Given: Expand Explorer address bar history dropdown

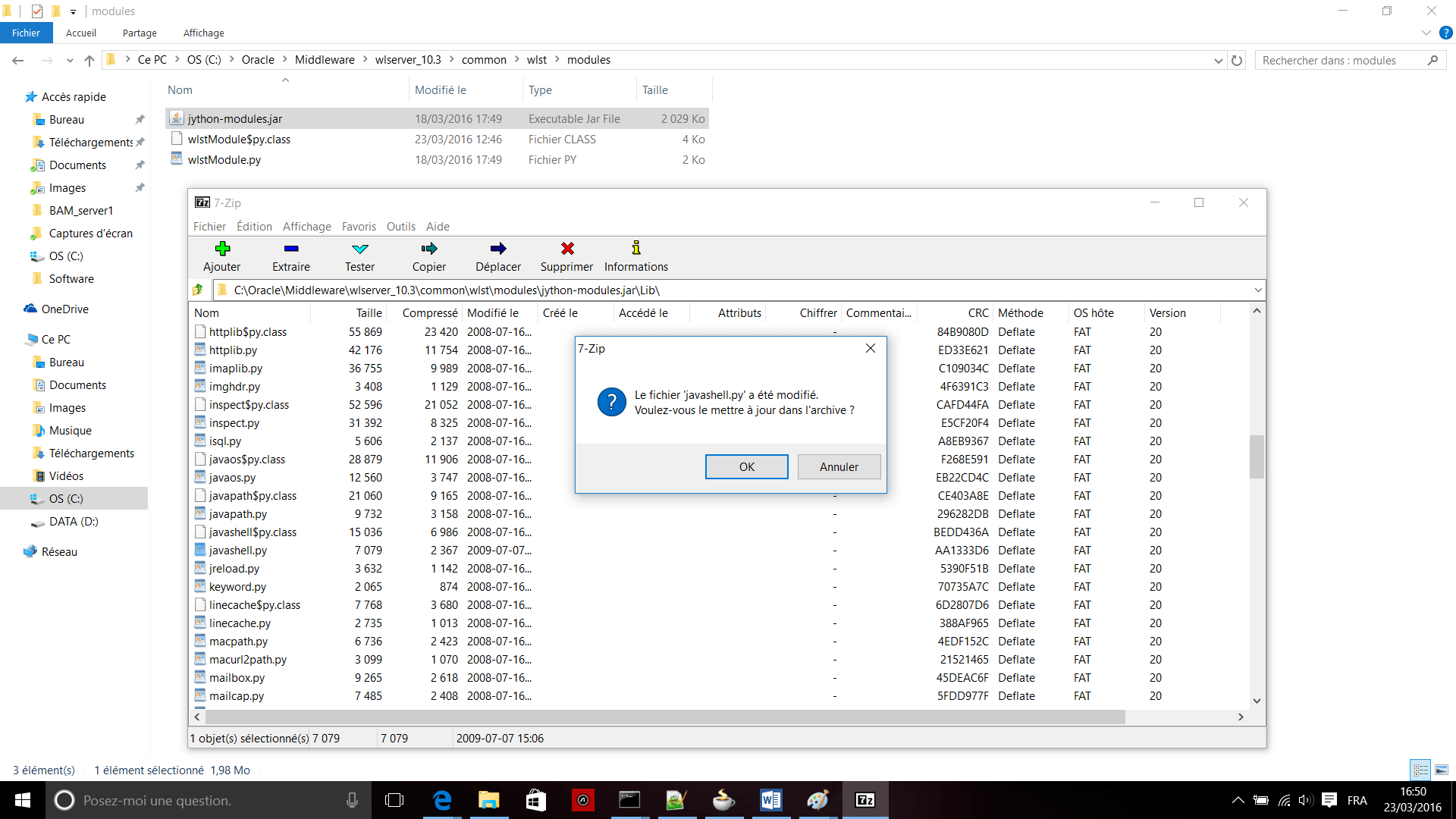Looking at the screenshot, I should coord(1219,61).
